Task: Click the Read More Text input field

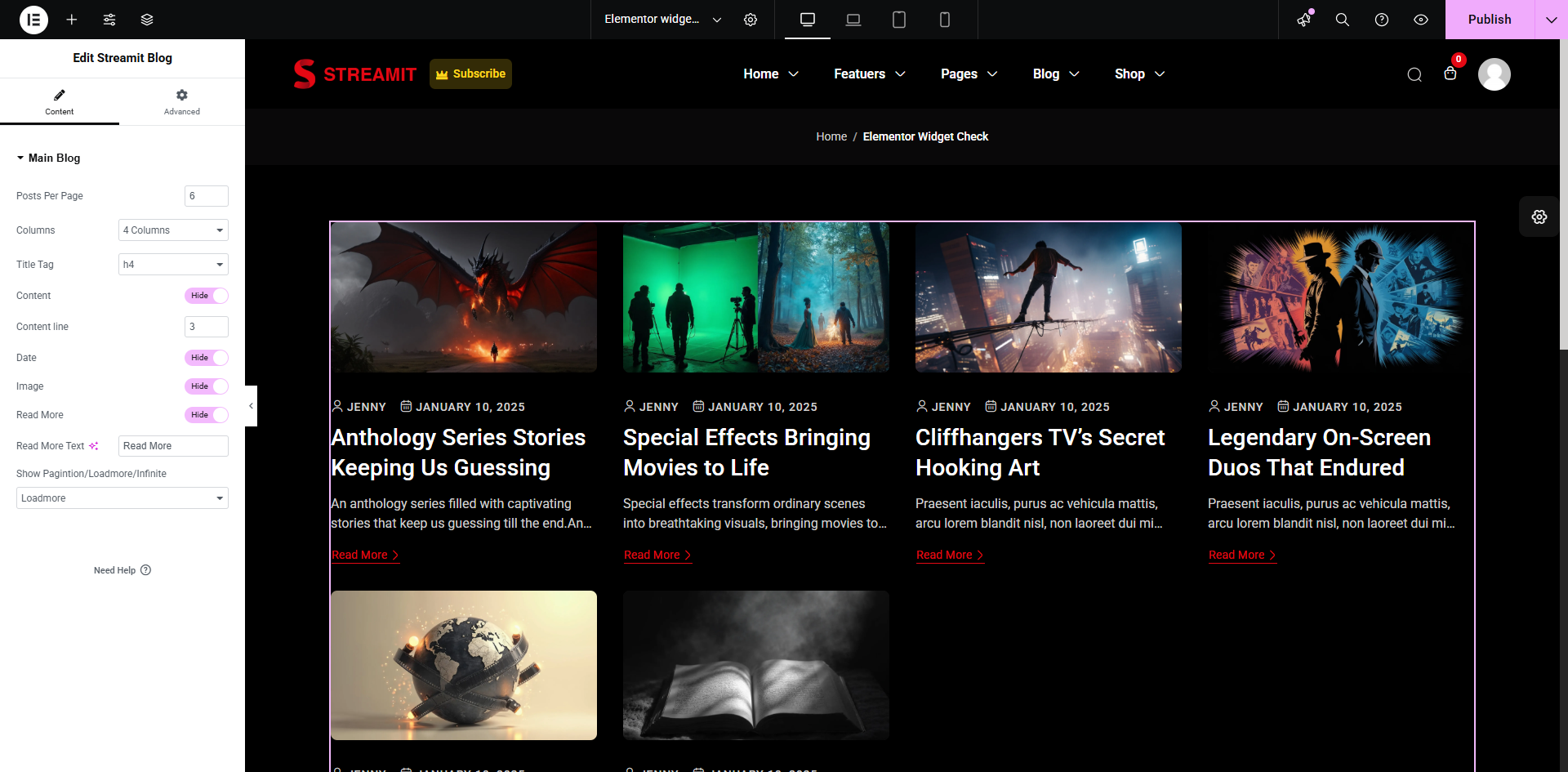Action: [x=173, y=446]
